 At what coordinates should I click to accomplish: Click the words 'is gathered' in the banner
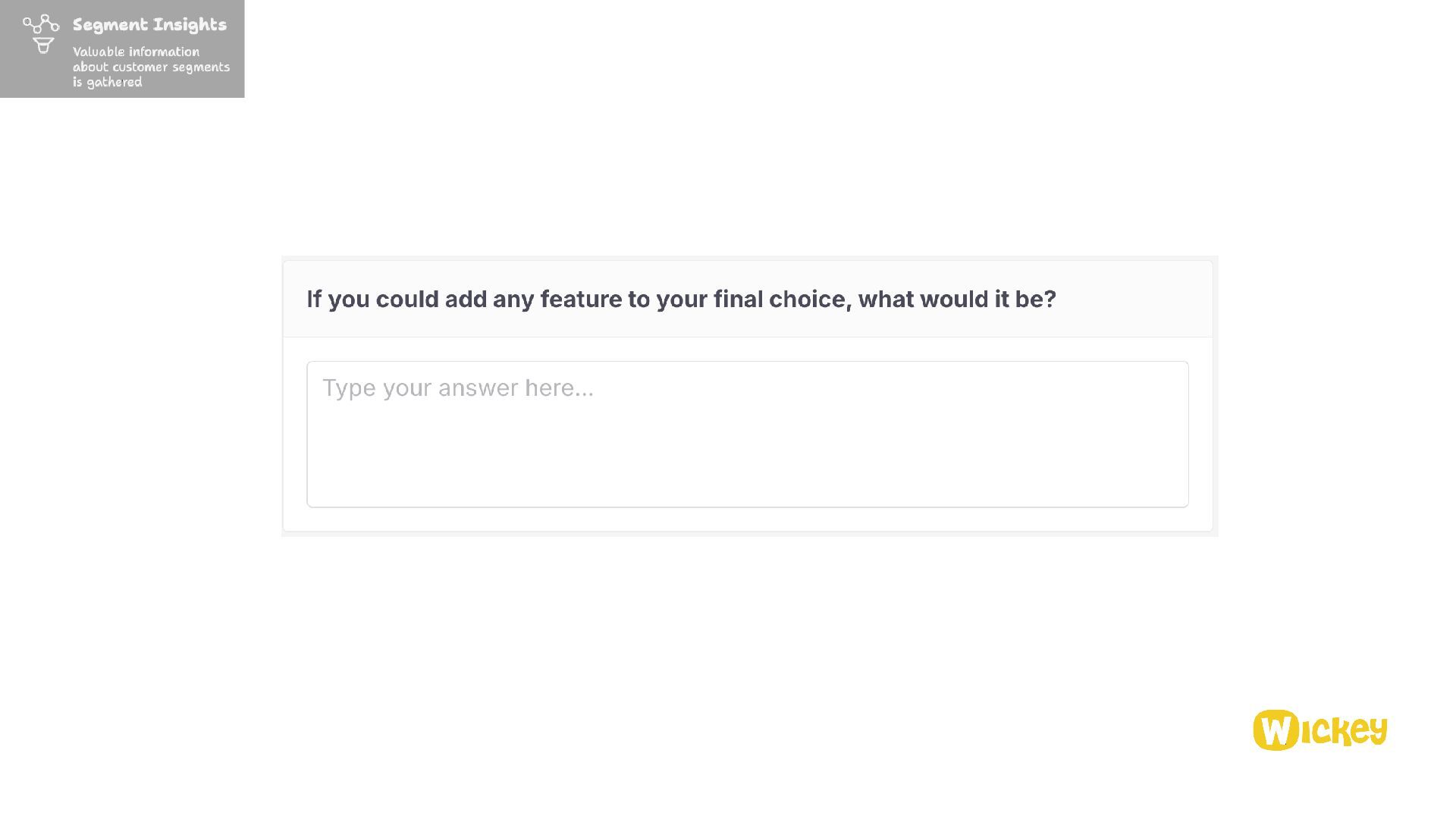click(x=107, y=83)
